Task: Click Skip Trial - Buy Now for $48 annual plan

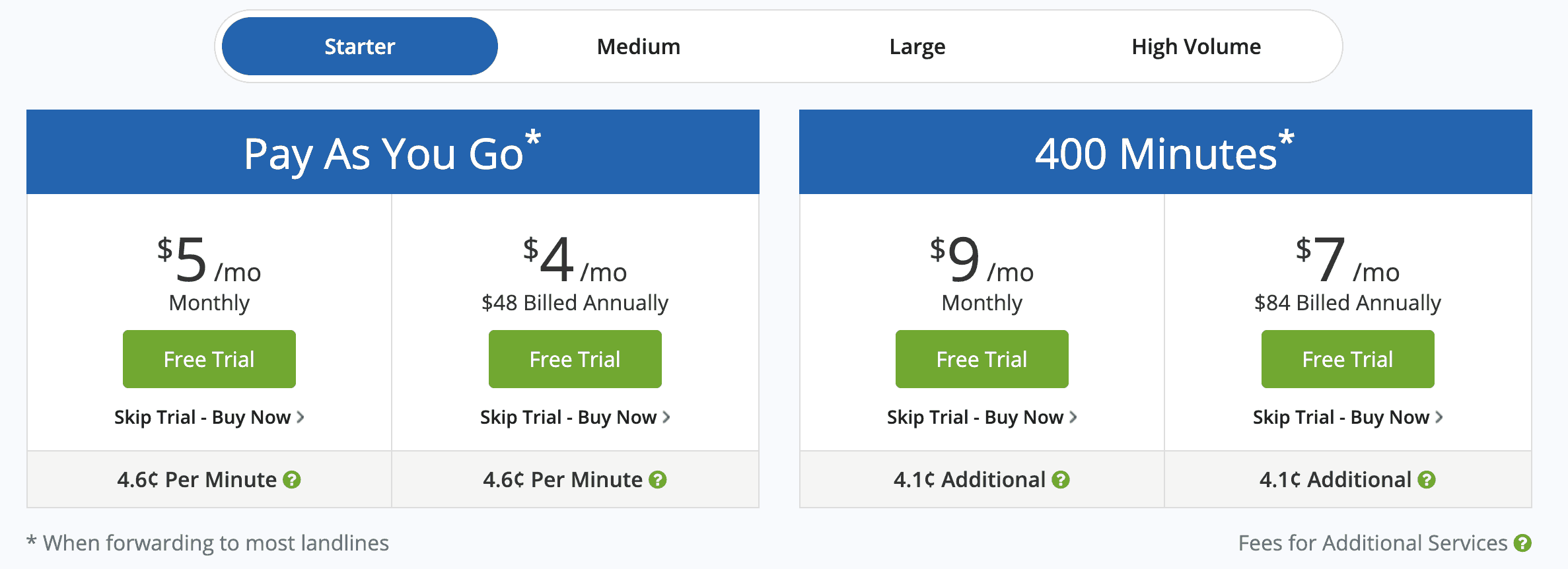Action: (568, 417)
